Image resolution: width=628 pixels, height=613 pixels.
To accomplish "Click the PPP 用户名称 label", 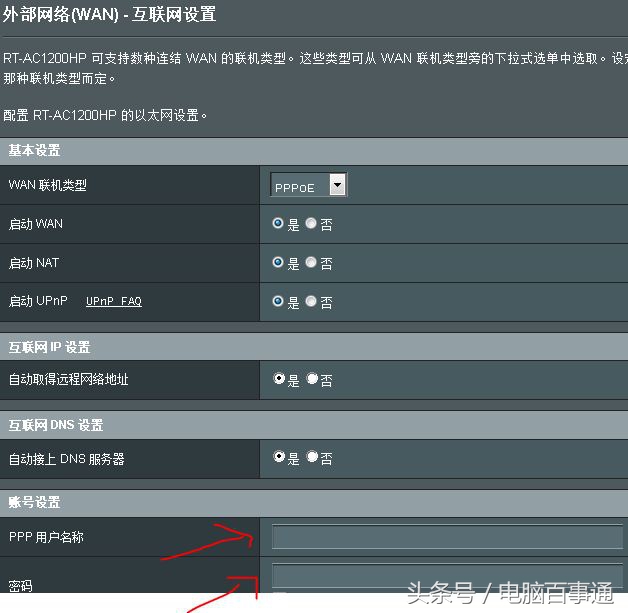I will 46,537.
